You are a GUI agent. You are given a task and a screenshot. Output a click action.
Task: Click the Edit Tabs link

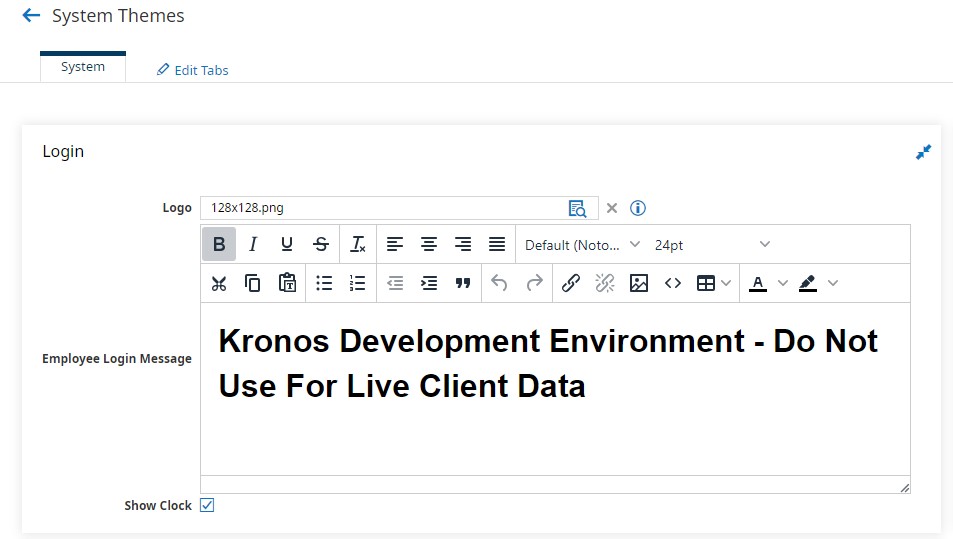coord(193,70)
